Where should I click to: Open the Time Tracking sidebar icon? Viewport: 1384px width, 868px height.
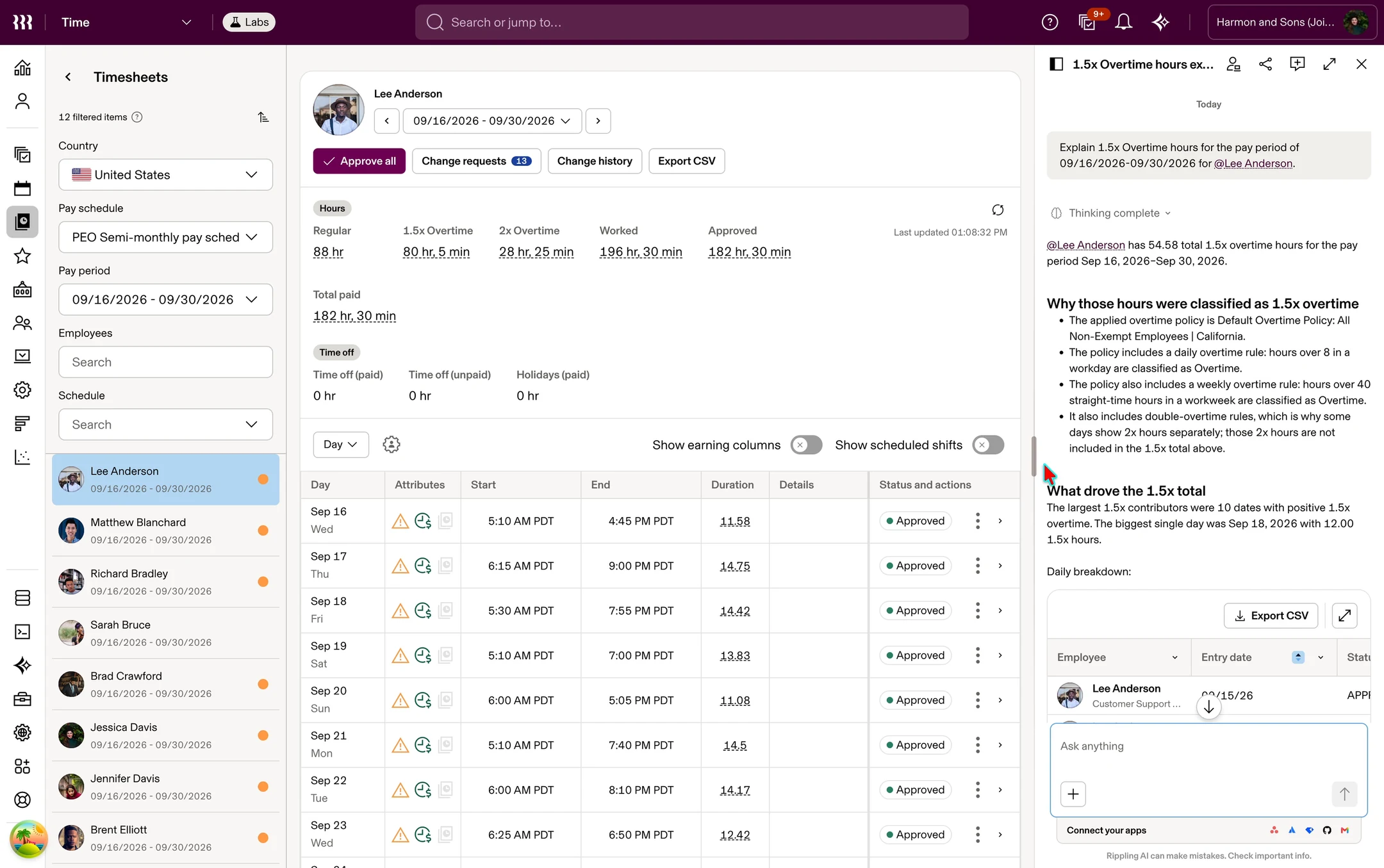click(x=22, y=222)
